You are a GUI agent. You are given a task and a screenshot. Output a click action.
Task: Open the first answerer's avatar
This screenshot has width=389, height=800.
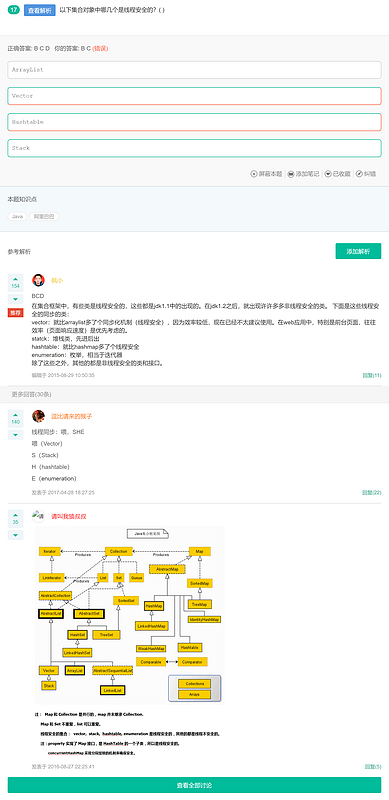tap(38, 280)
